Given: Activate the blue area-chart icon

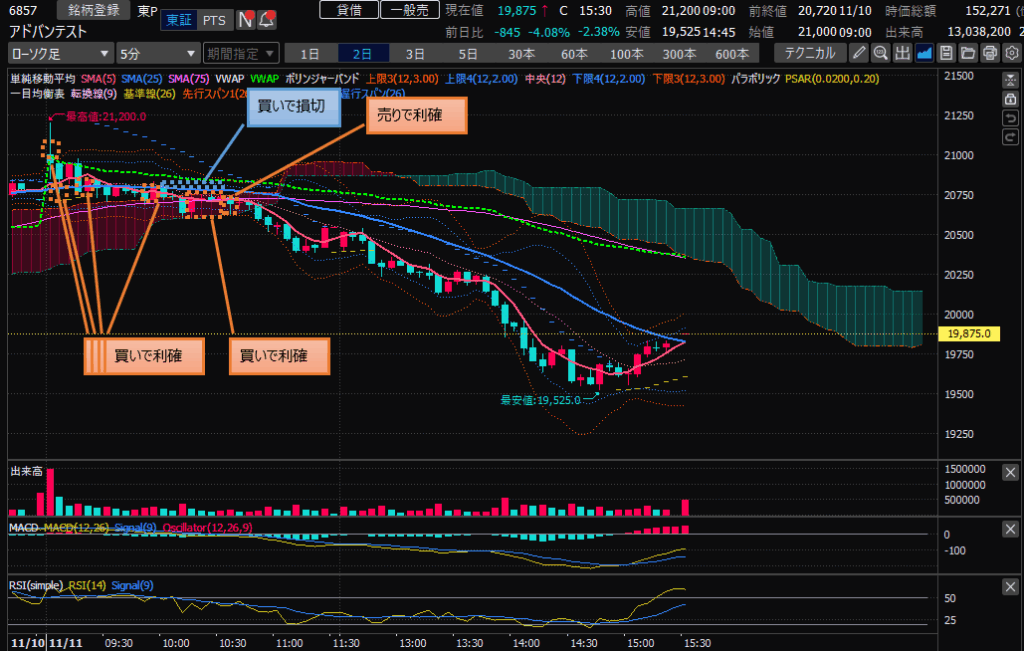Looking at the screenshot, I should coord(924,53).
